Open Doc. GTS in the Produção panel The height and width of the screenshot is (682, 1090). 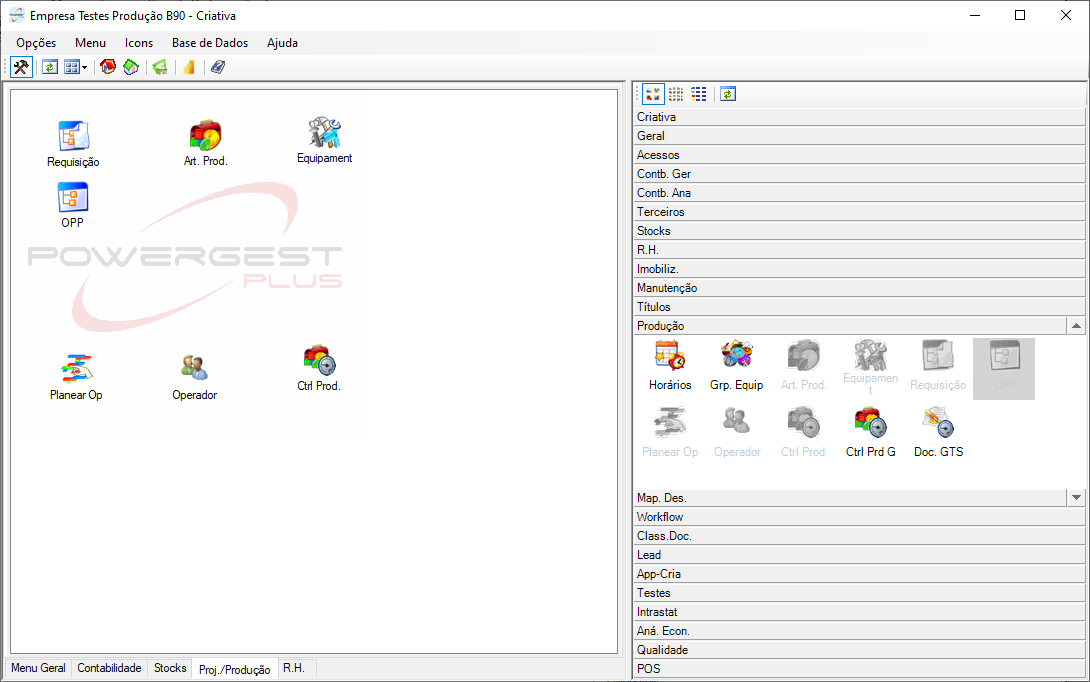pyautogui.click(x=938, y=423)
